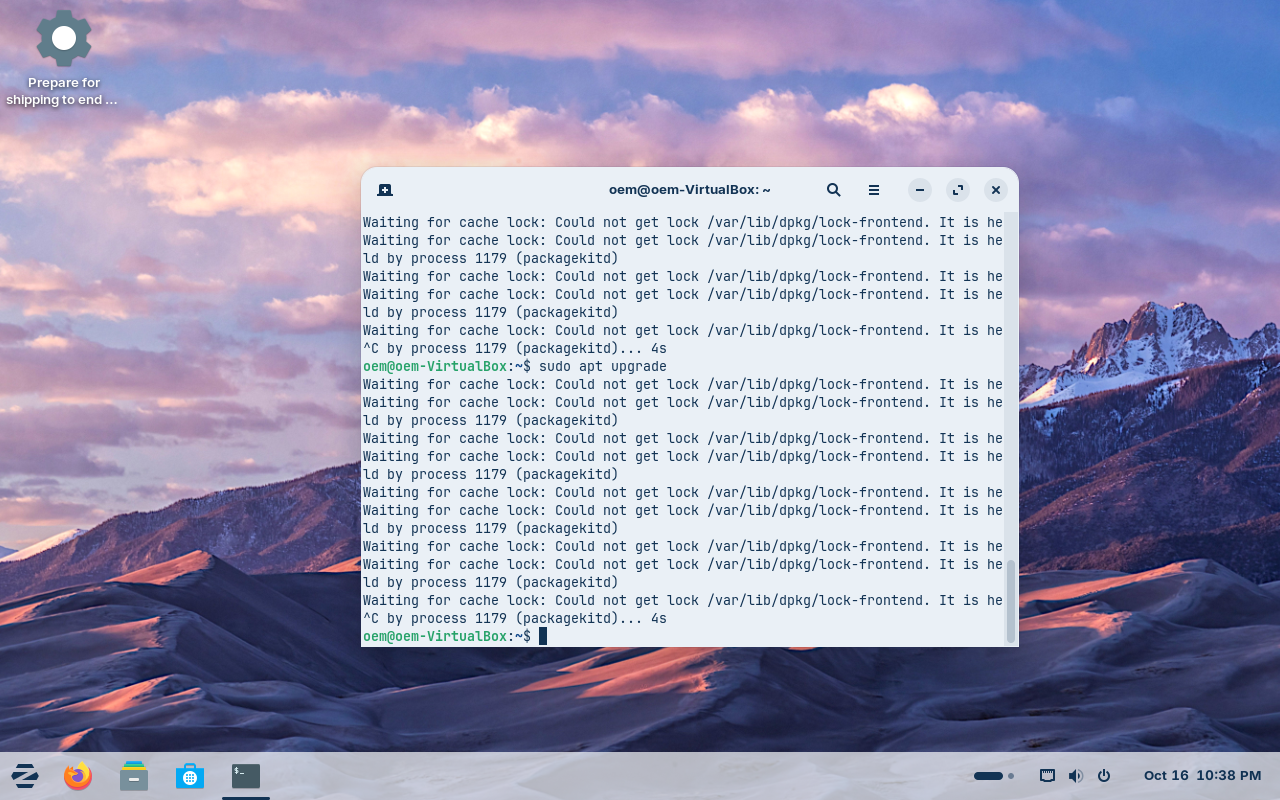Open the Zorin start menu
This screenshot has height=800, width=1280.
pyautogui.click(x=25, y=776)
